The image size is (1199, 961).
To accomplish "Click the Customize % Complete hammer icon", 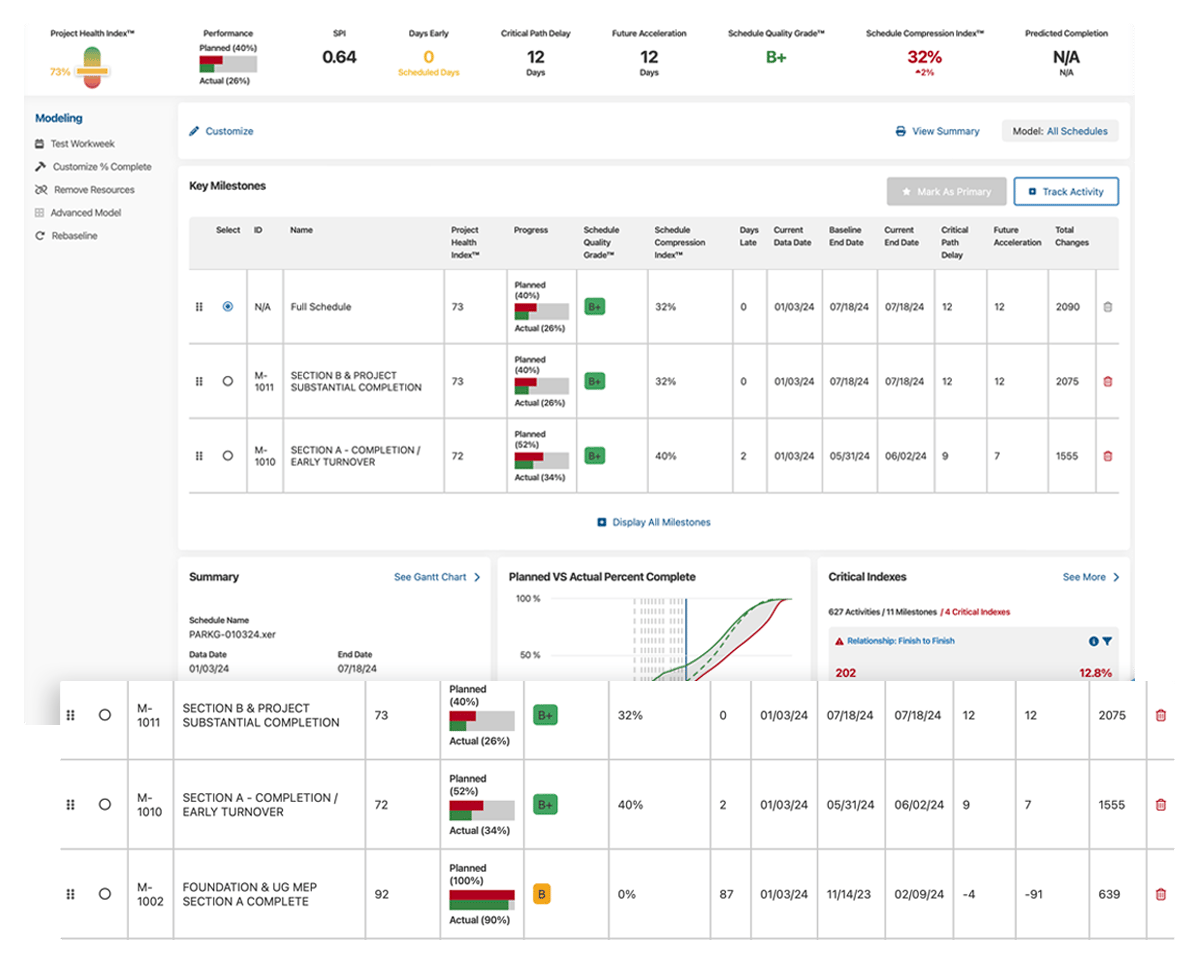I will coord(41,167).
